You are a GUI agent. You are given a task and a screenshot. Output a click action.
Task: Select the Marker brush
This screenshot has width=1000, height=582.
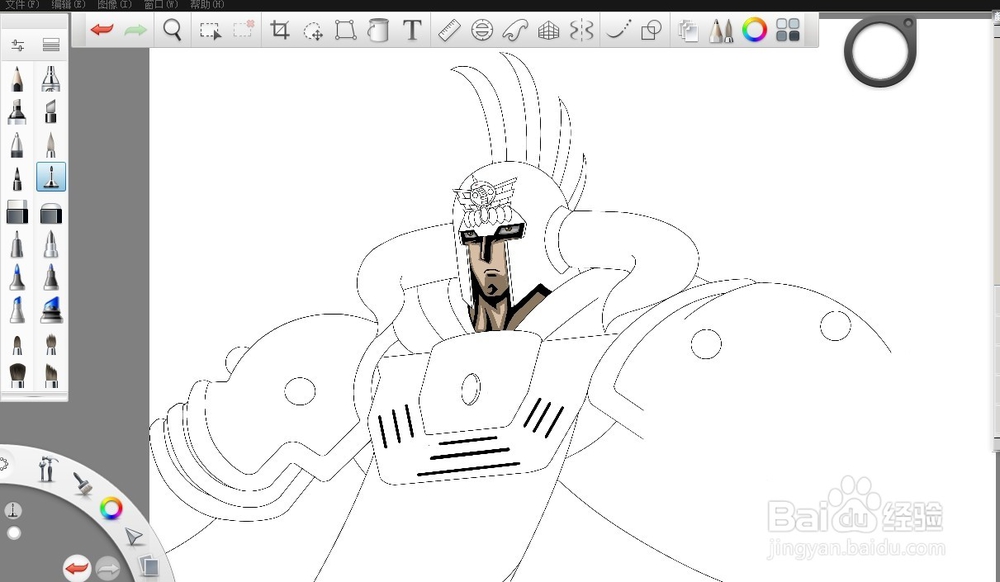[17, 112]
